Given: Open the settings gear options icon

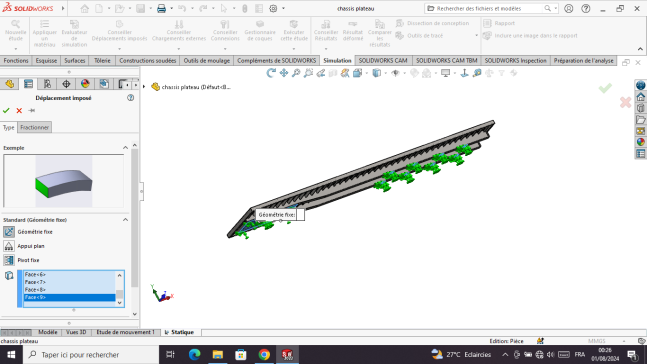Looking at the screenshot, I should point(273,8).
